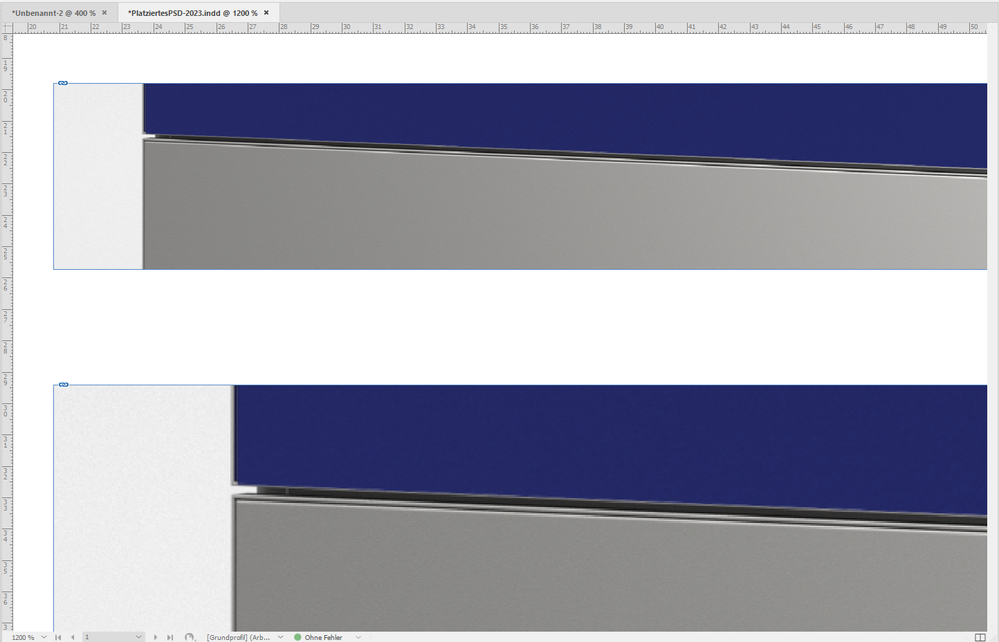Click the link badge on the top image frame
Image resolution: width=999 pixels, height=642 pixels.
click(62, 83)
